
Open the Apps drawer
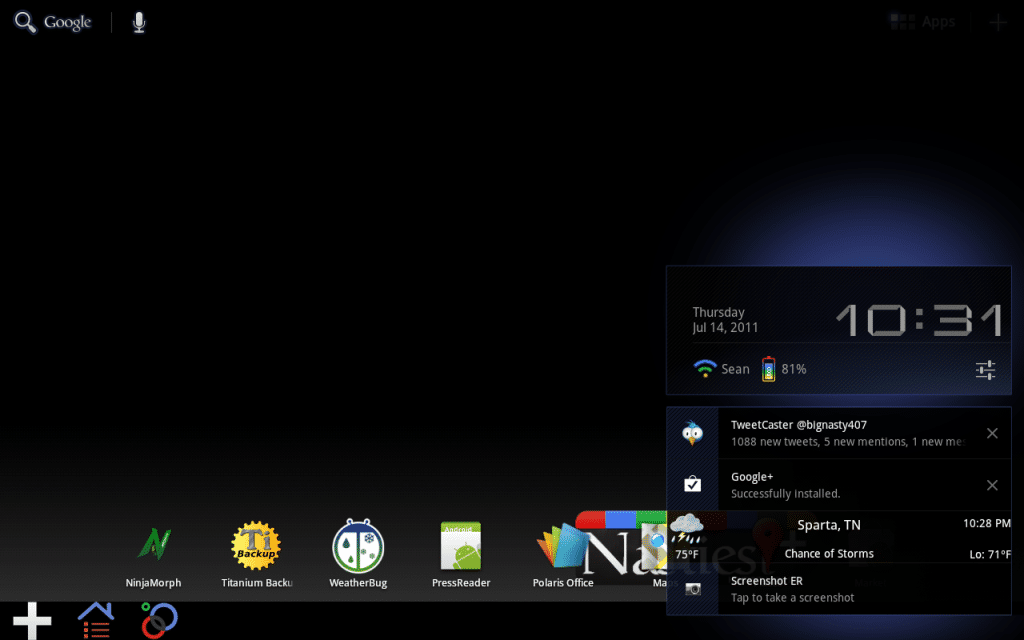point(922,22)
